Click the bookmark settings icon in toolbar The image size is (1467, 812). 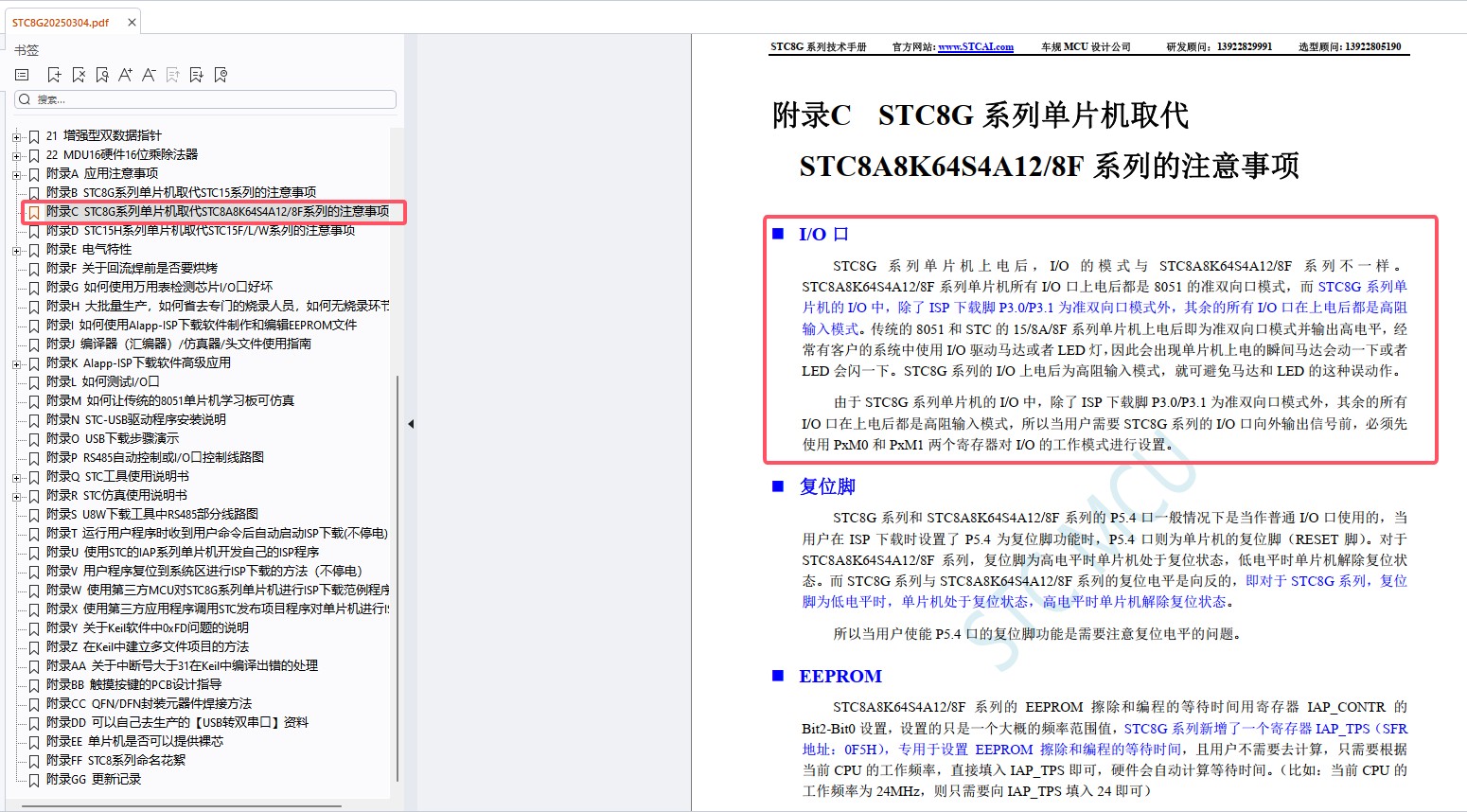coord(221,75)
